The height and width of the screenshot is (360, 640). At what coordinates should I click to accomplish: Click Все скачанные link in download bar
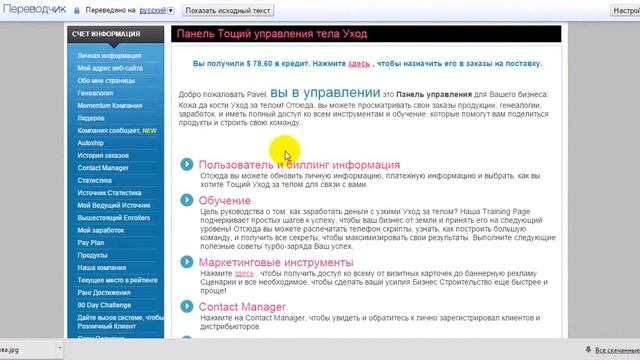pos(618,350)
